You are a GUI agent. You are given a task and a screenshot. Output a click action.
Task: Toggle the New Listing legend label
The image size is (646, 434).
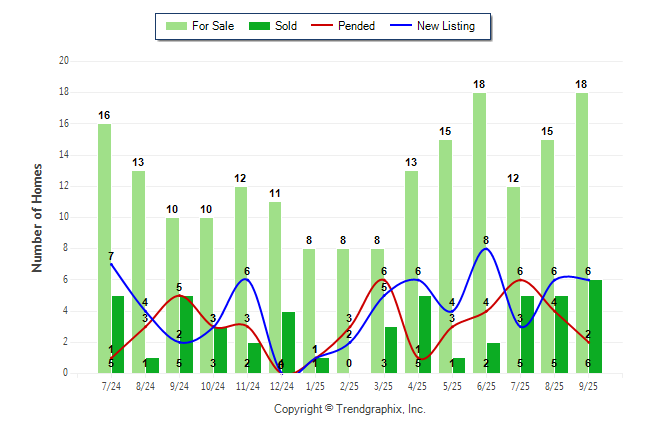pos(445,26)
